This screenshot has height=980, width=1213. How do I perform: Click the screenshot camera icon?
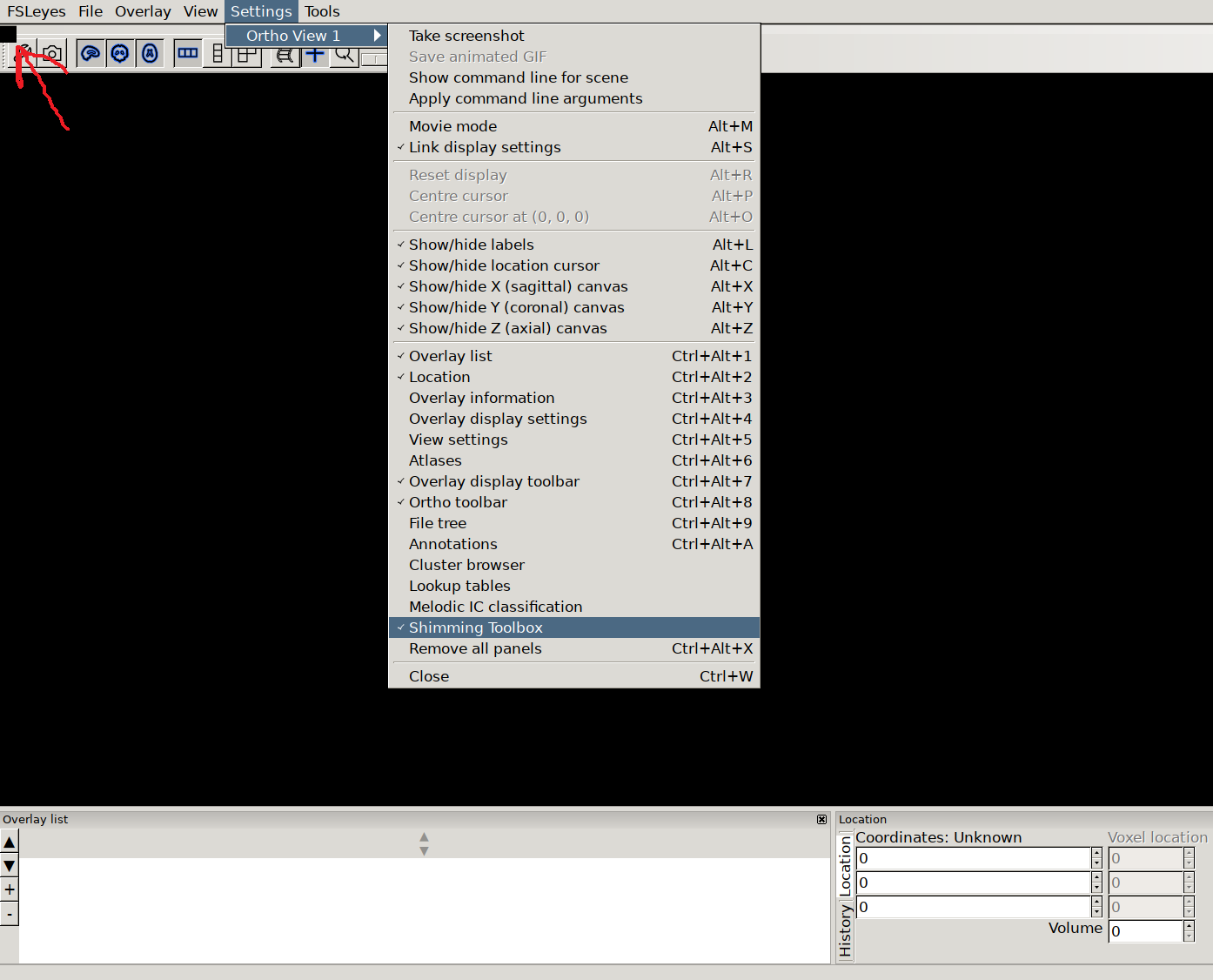click(x=52, y=53)
